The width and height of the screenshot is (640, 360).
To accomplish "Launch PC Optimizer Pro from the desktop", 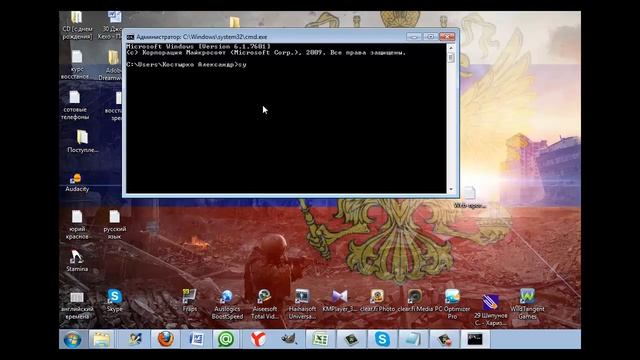I will (452, 304).
